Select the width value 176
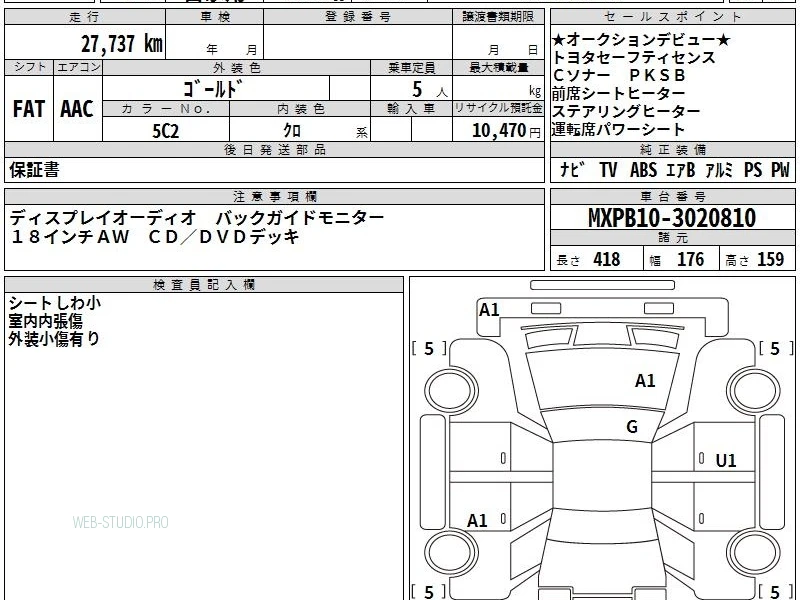 click(690, 259)
